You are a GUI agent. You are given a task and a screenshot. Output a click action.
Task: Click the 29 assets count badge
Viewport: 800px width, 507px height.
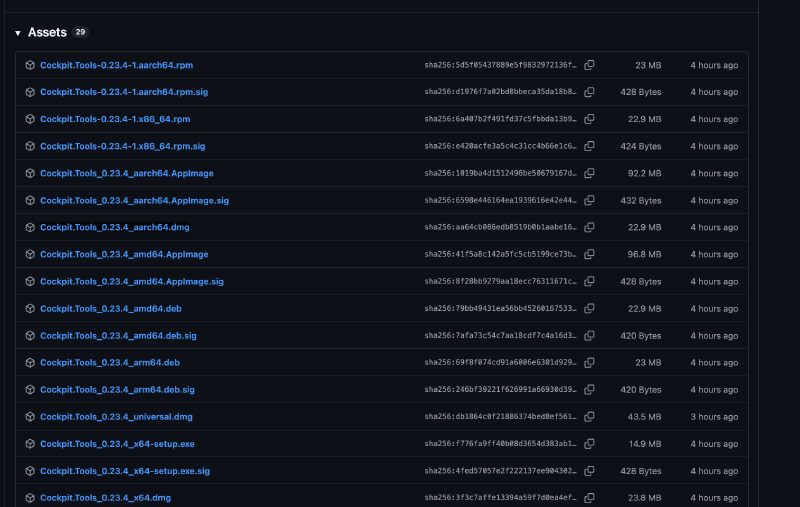80,32
